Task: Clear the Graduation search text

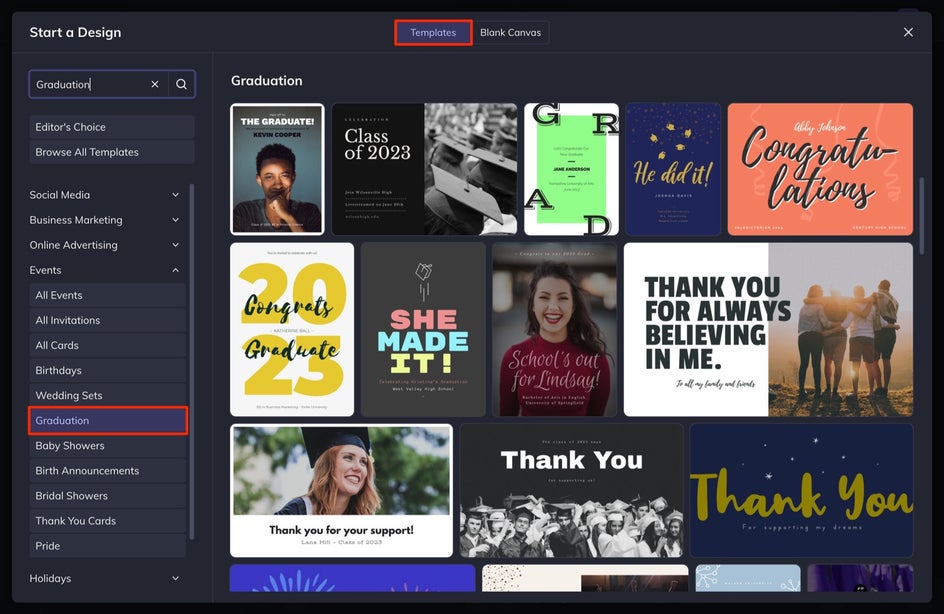Action: [155, 84]
